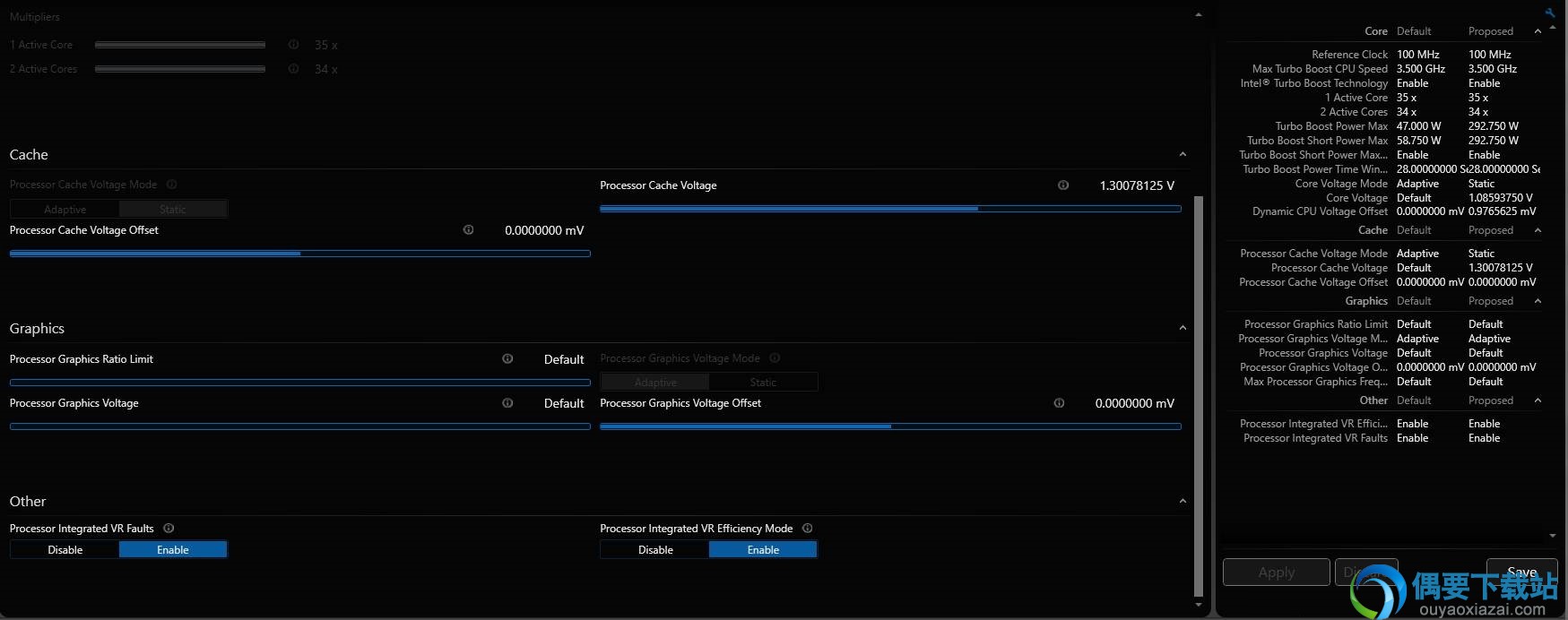Adjust the Processor Graphics Ratio Limit slider

click(300, 383)
